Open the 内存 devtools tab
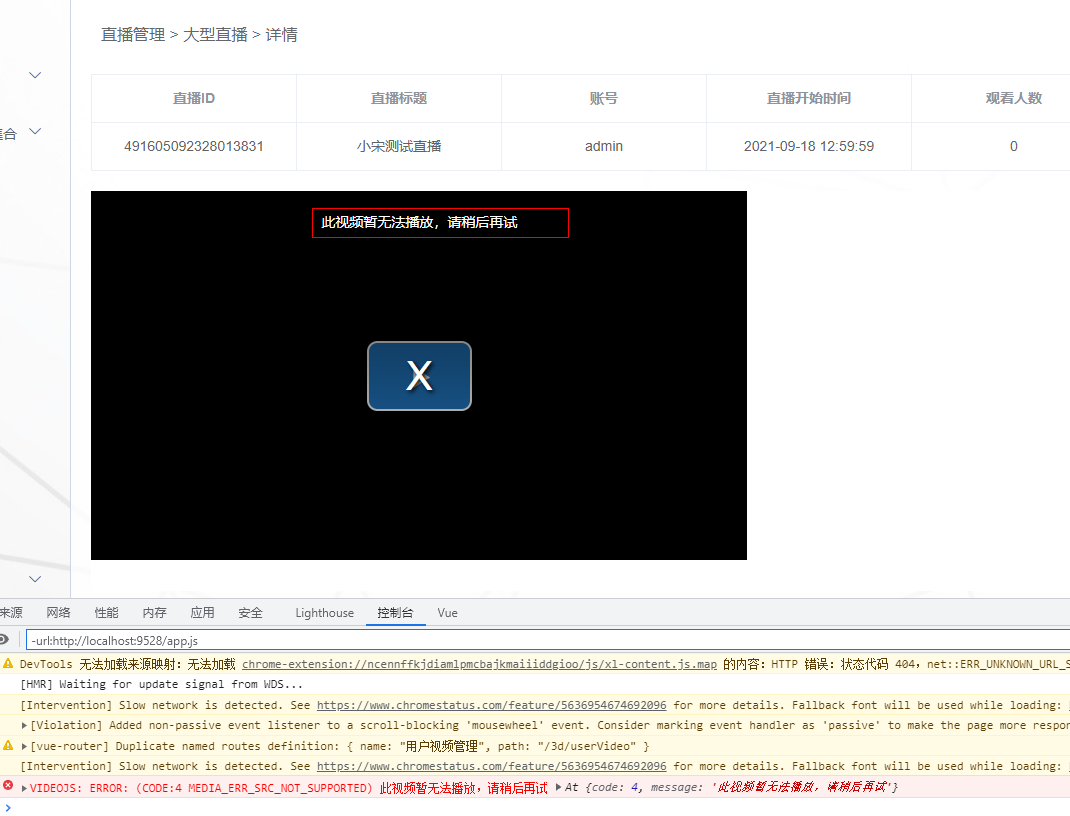The image size is (1070, 816). [x=154, y=613]
